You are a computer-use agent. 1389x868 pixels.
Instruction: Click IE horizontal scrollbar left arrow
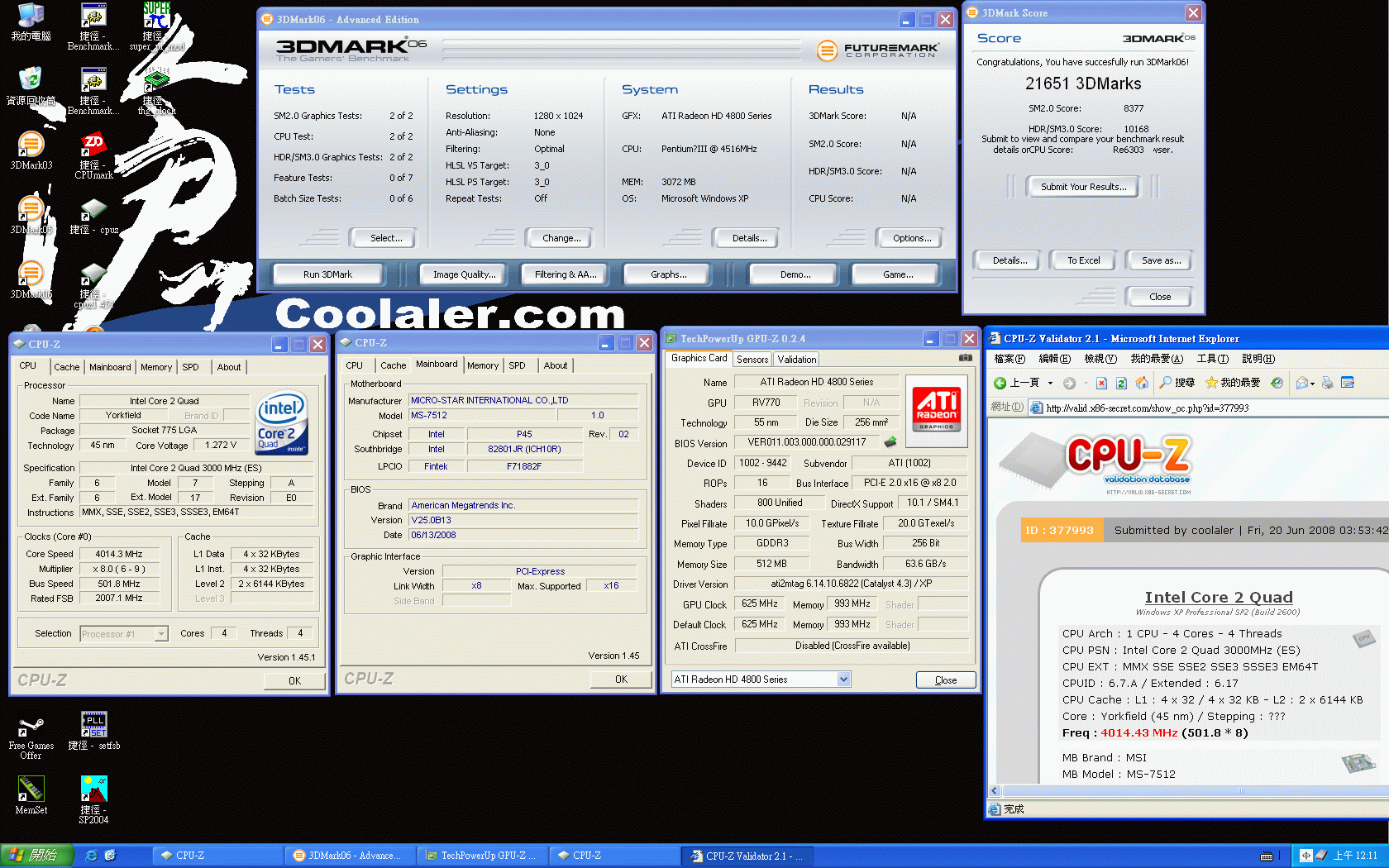click(995, 791)
